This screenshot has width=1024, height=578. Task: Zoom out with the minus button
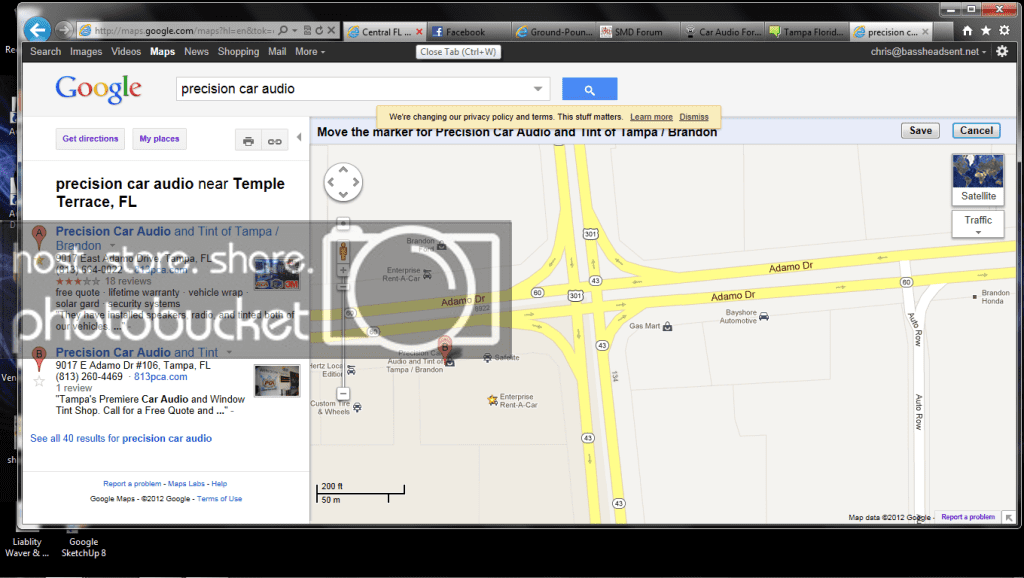click(343, 394)
